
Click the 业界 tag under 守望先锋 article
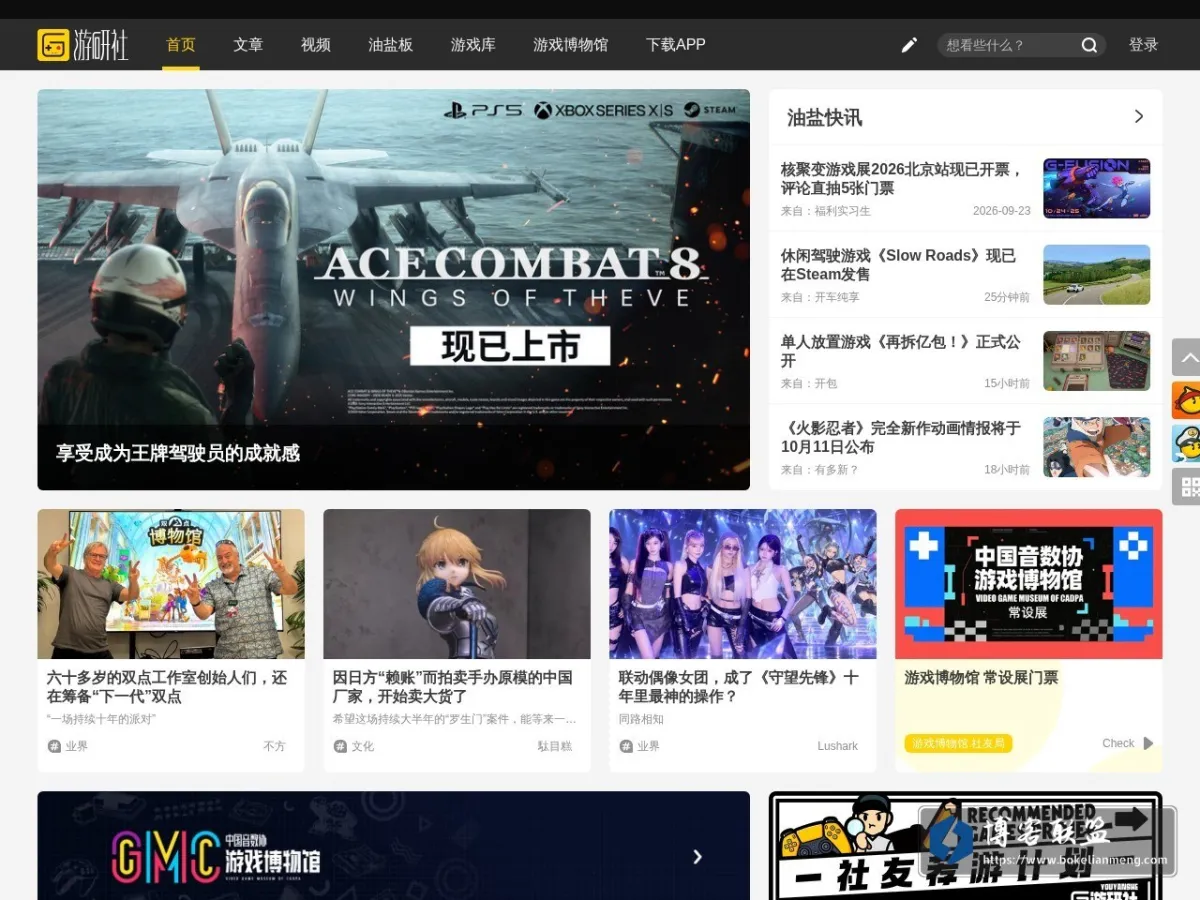coord(648,746)
